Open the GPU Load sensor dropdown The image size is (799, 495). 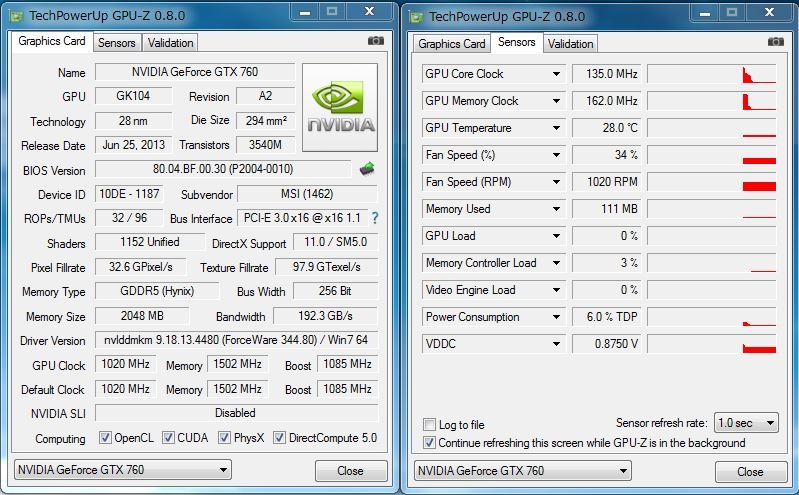coord(556,236)
